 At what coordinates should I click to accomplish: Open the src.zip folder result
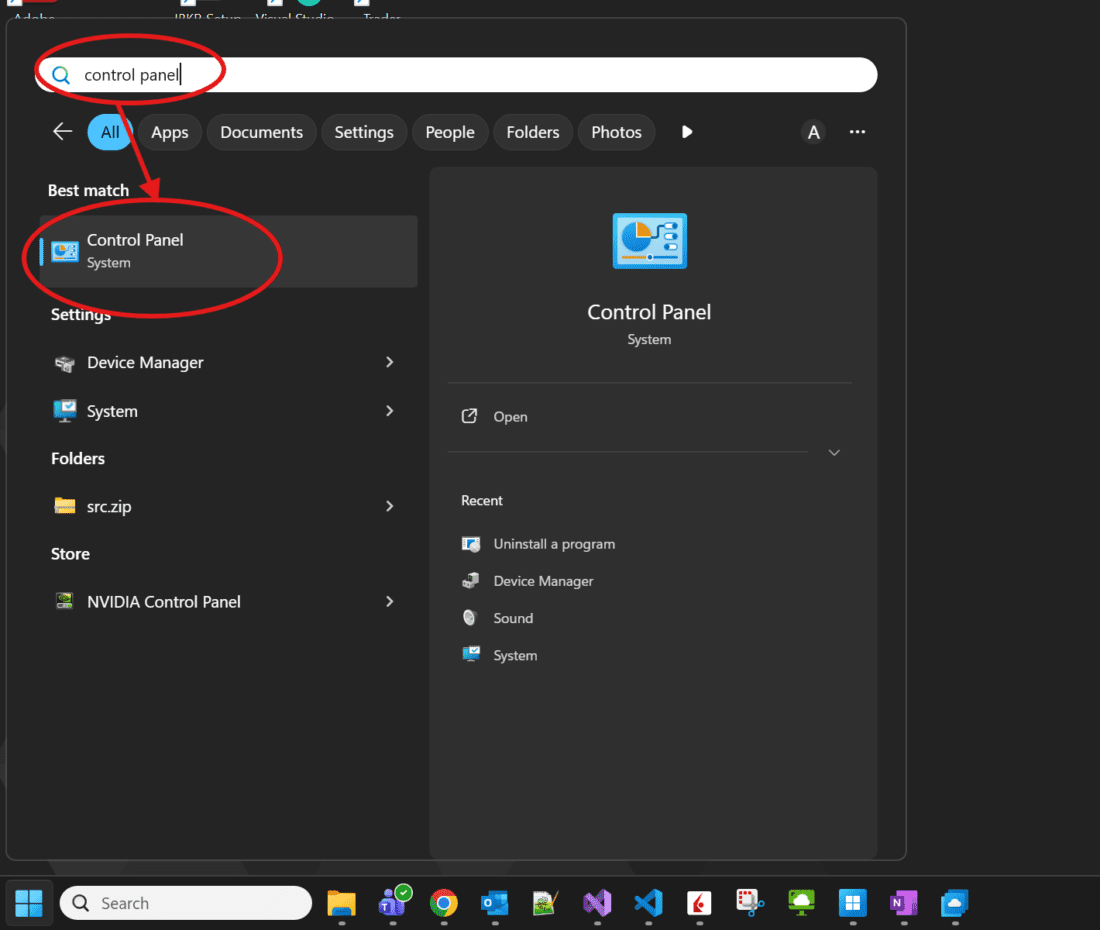click(x=224, y=506)
